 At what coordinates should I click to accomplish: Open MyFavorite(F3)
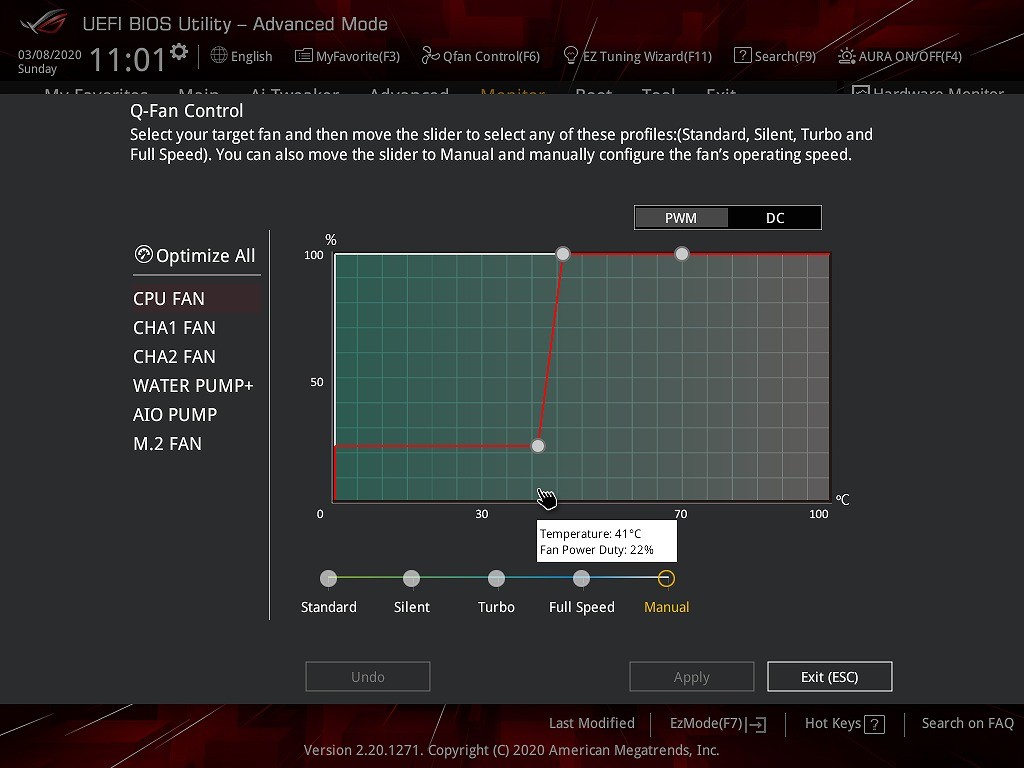tap(357, 56)
